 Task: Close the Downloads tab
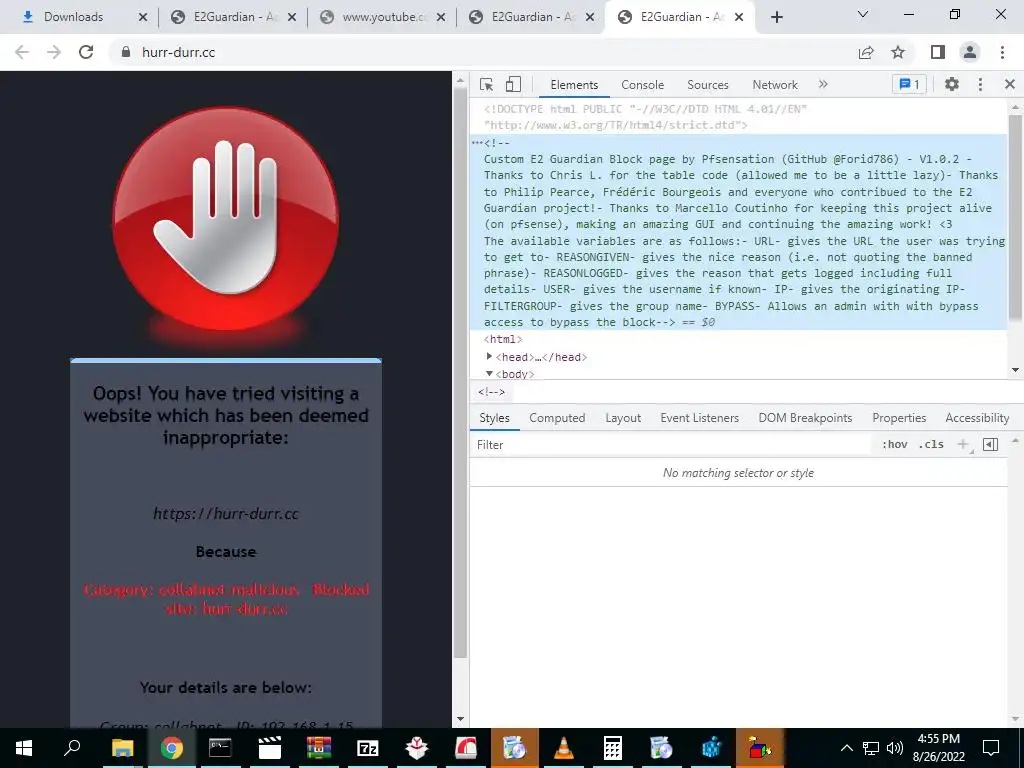tap(143, 18)
